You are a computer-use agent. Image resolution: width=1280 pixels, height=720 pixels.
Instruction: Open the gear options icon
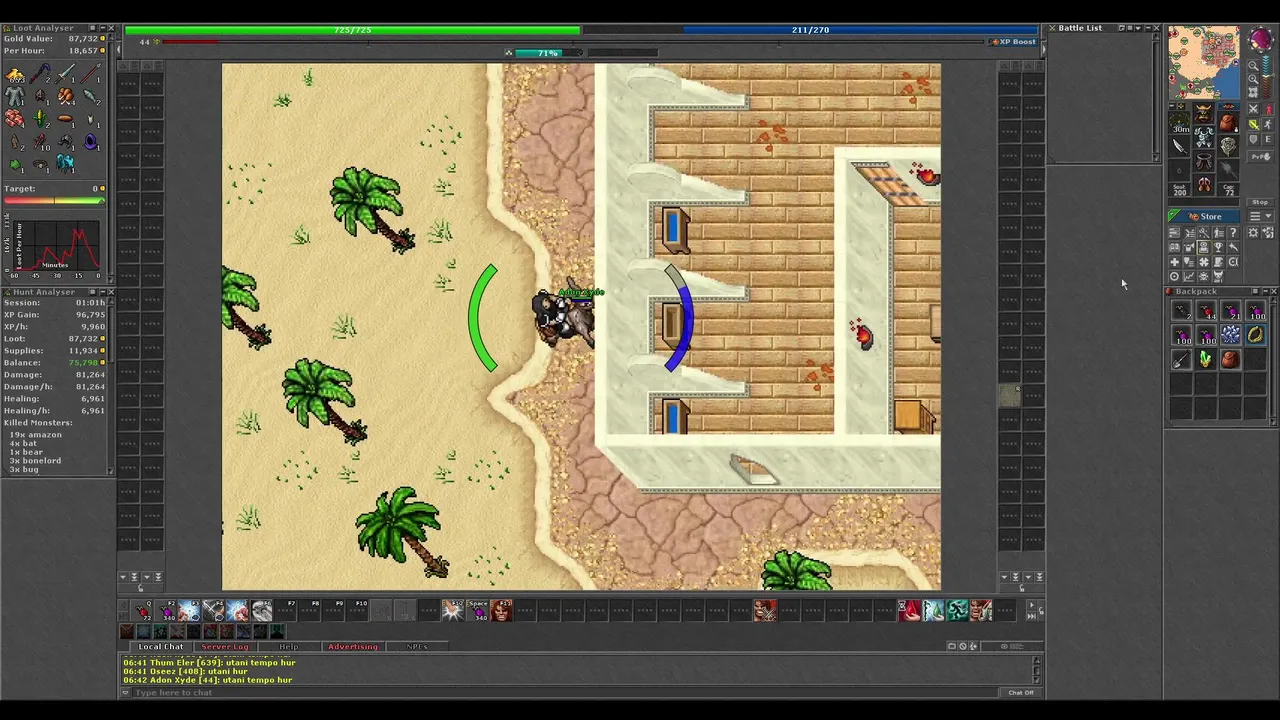pos(1253,232)
